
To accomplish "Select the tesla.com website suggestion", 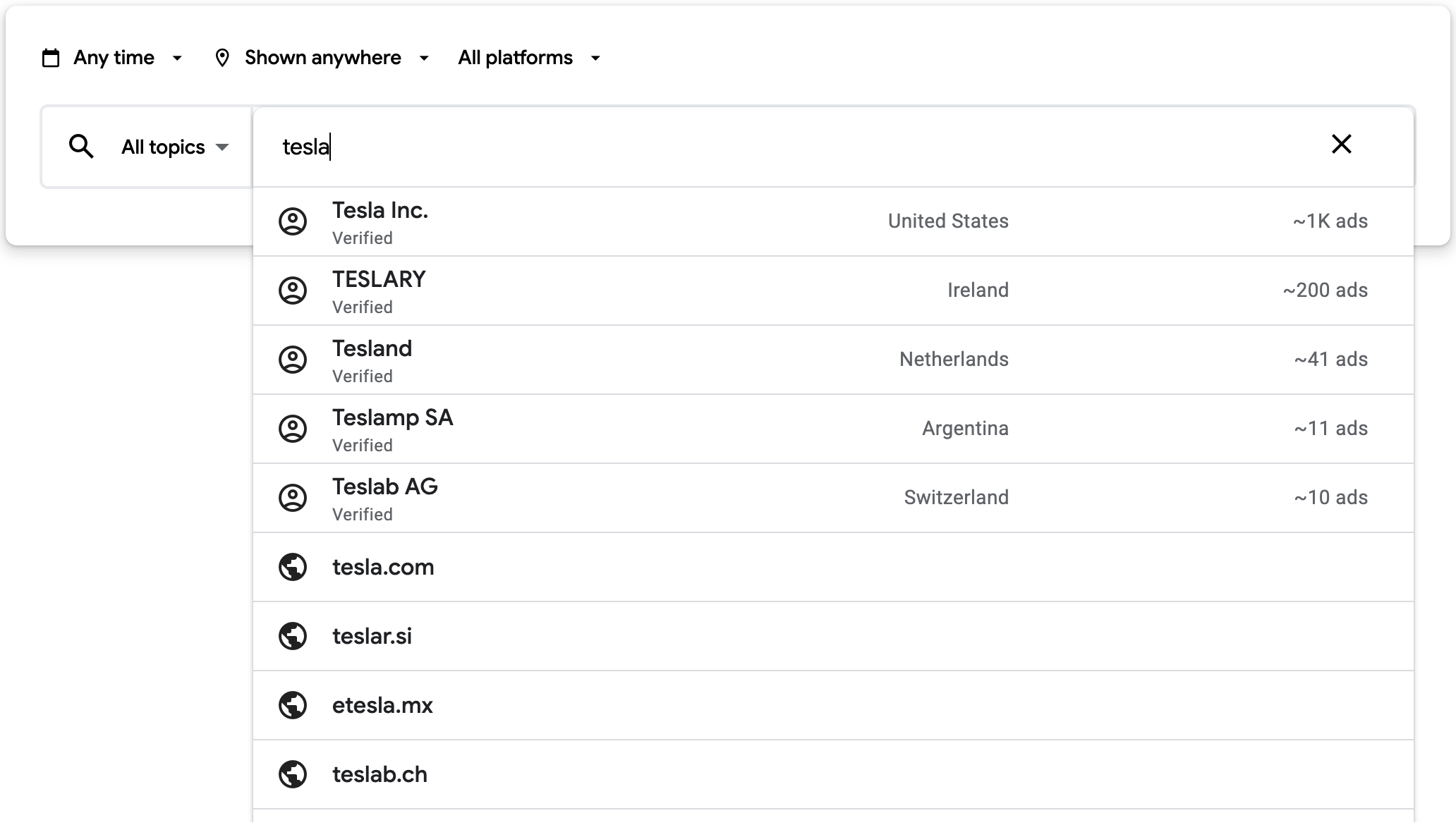I will [383, 567].
